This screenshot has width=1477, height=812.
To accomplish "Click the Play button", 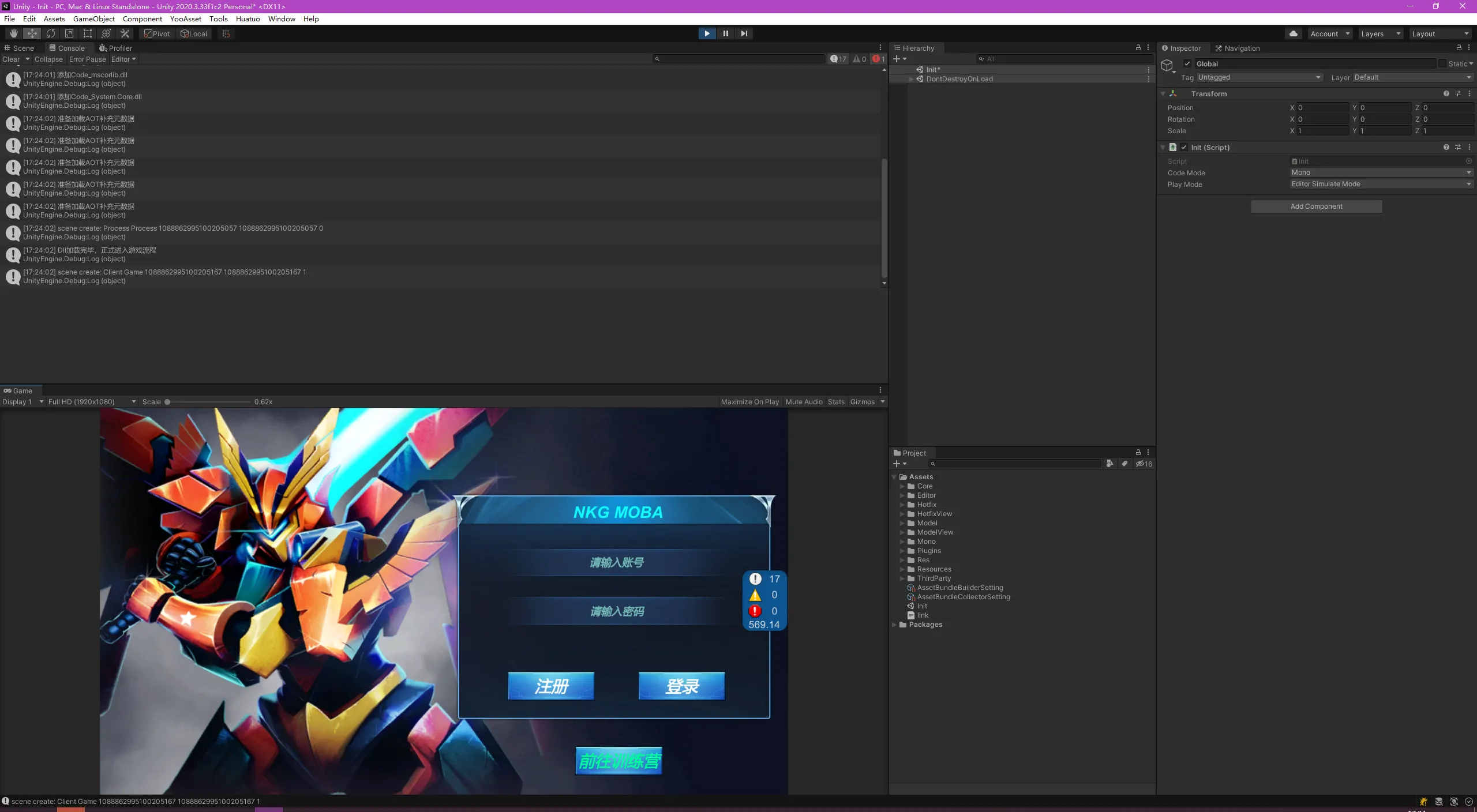I will tap(707, 33).
